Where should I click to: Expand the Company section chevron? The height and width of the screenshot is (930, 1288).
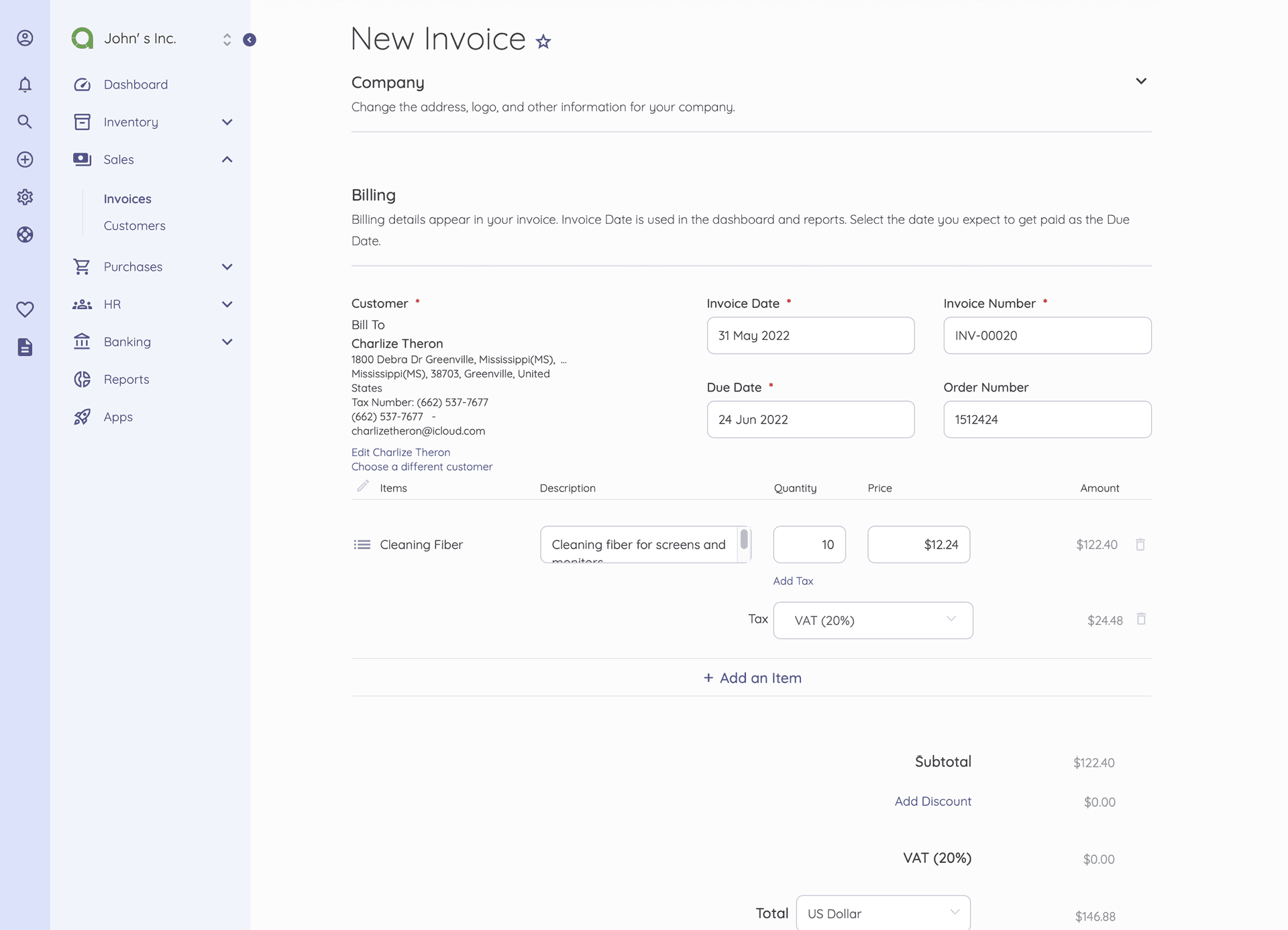click(1140, 81)
